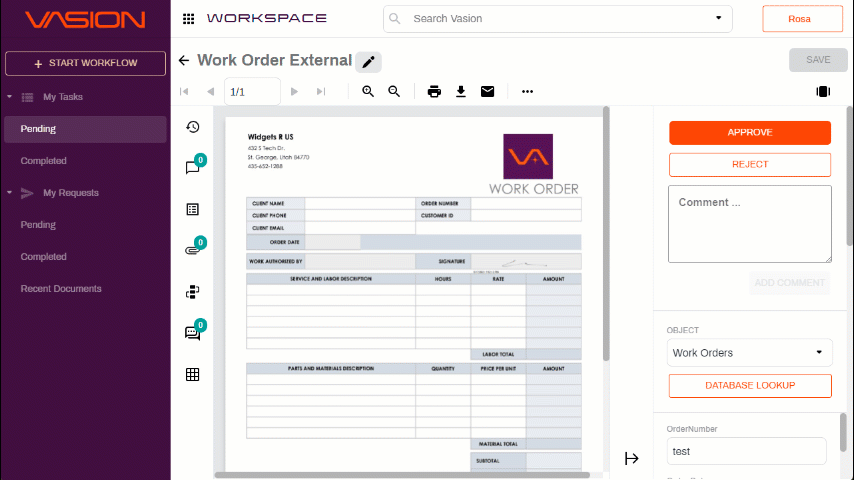
Task: Open the comments panel
Action: [x=193, y=167]
